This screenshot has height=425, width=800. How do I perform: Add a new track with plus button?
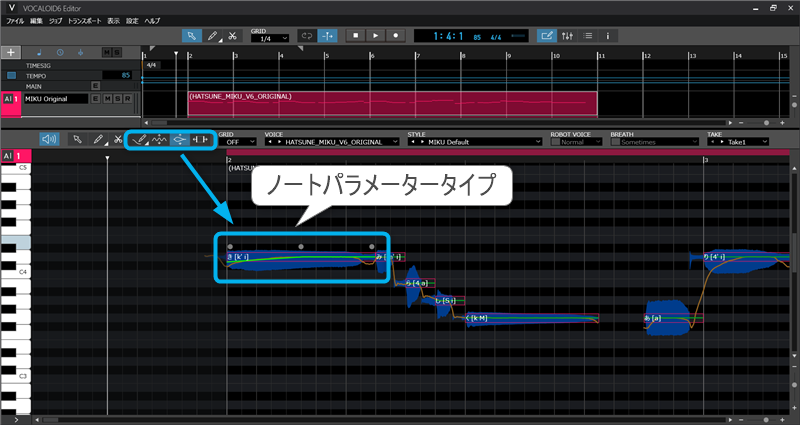click(x=11, y=53)
